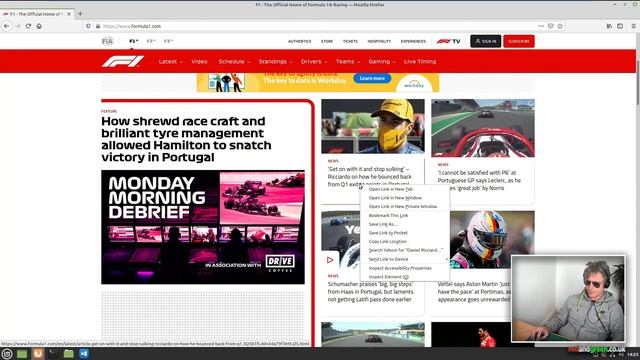Click the padlock site security icon

point(98,26)
